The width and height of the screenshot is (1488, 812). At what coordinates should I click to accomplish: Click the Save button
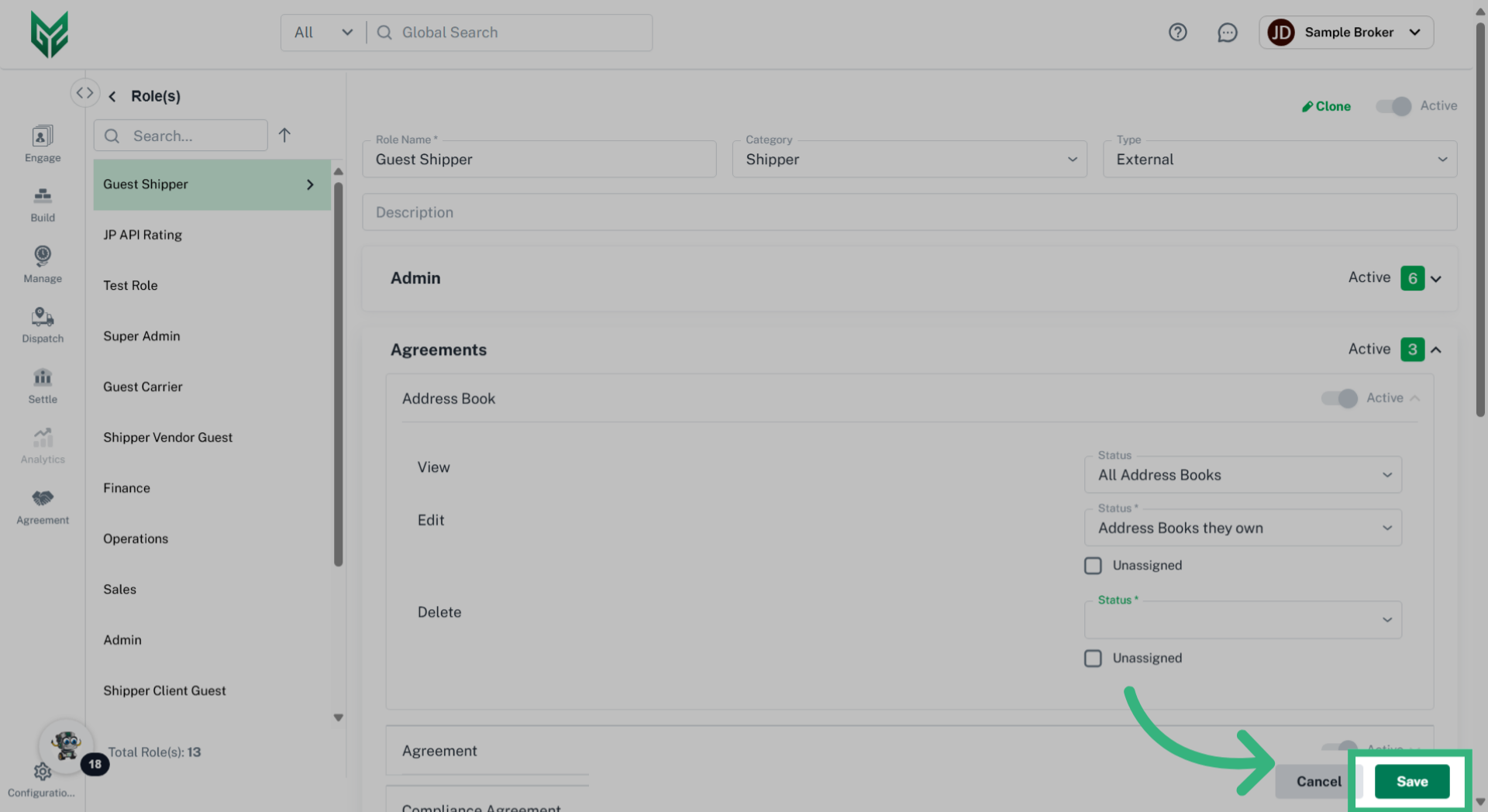pos(1411,782)
